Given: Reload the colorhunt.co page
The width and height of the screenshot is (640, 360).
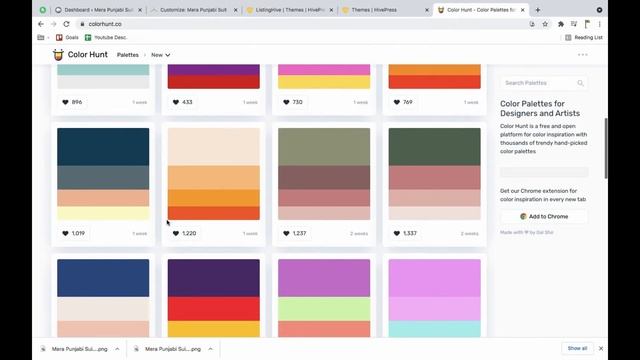Looking at the screenshot, I should tap(66, 24).
